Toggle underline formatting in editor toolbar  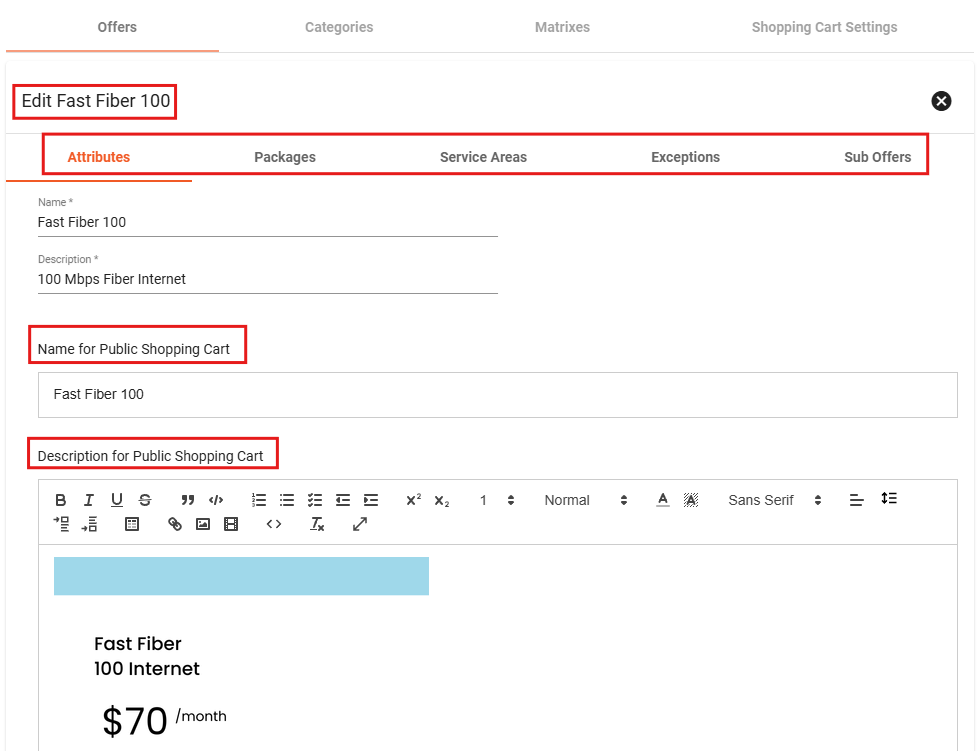pos(117,500)
